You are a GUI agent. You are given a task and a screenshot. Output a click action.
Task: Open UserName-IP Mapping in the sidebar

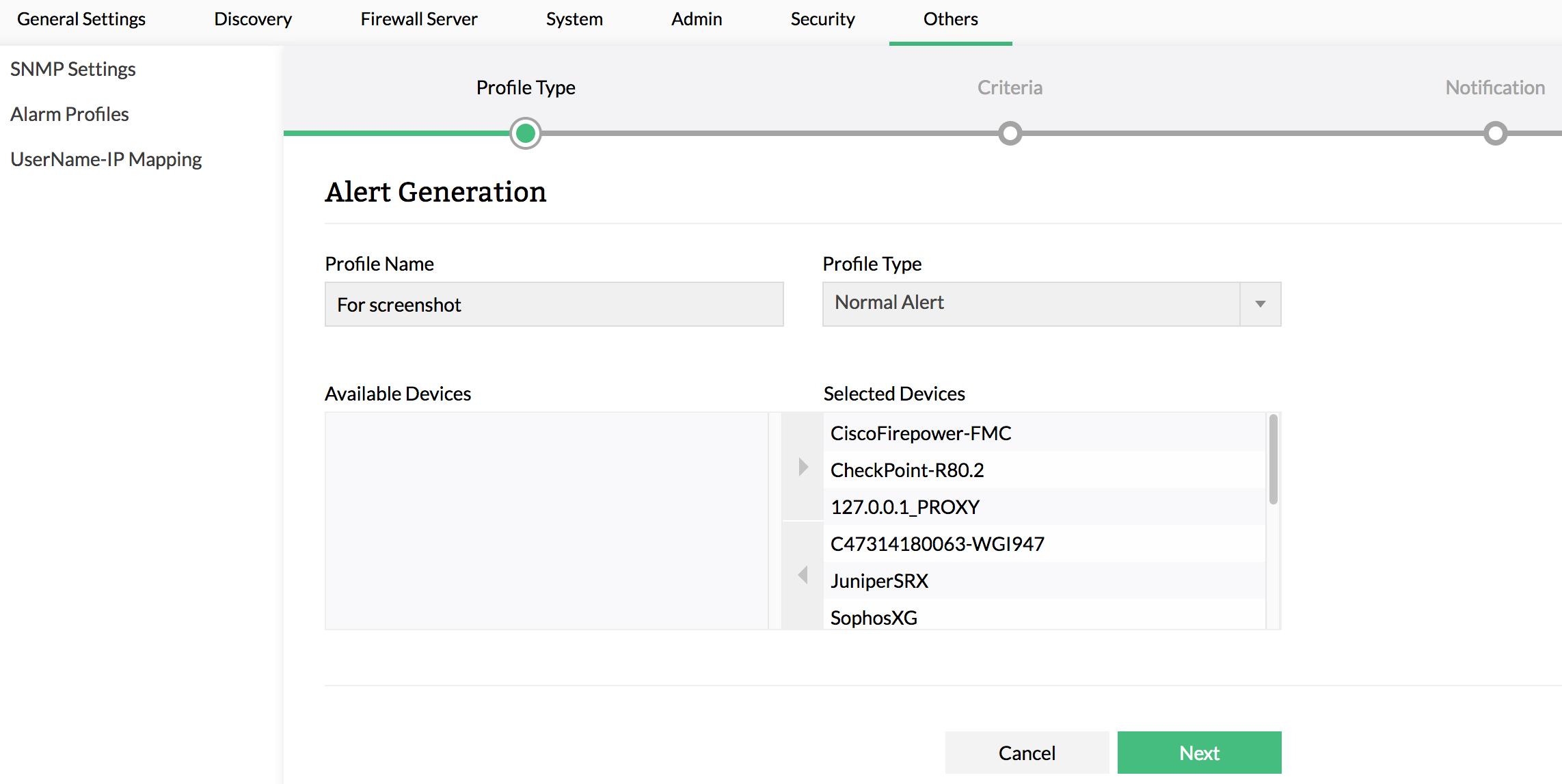coord(106,159)
